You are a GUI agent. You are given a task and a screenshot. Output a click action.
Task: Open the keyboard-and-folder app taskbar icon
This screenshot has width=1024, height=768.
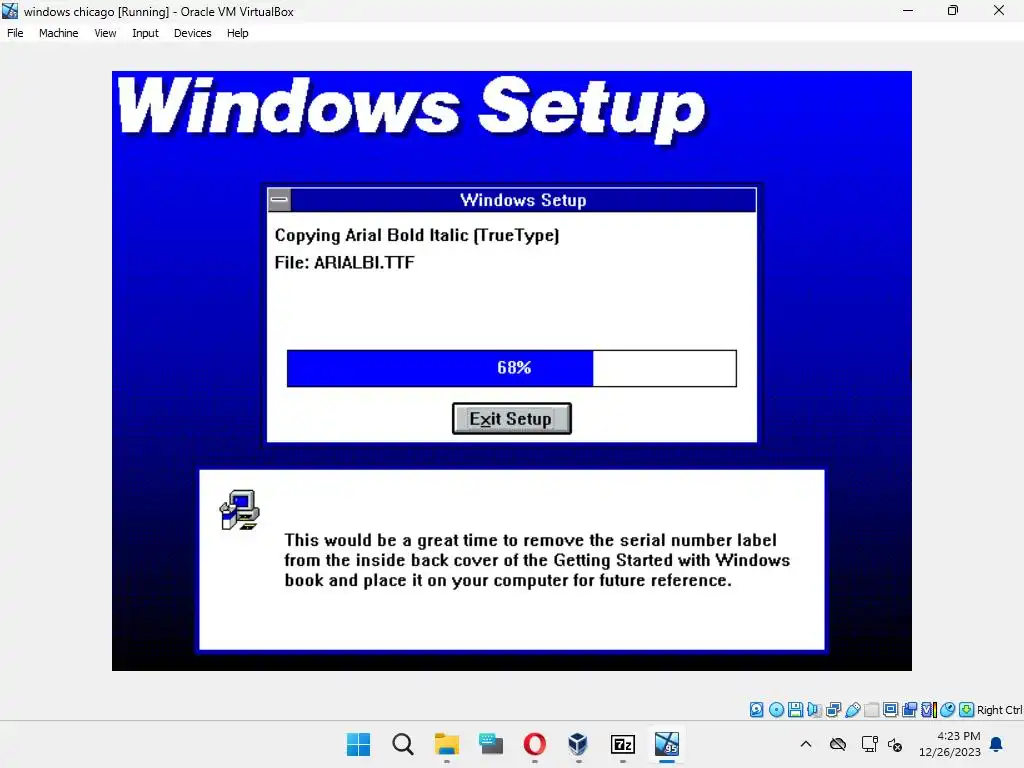click(490, 744)
